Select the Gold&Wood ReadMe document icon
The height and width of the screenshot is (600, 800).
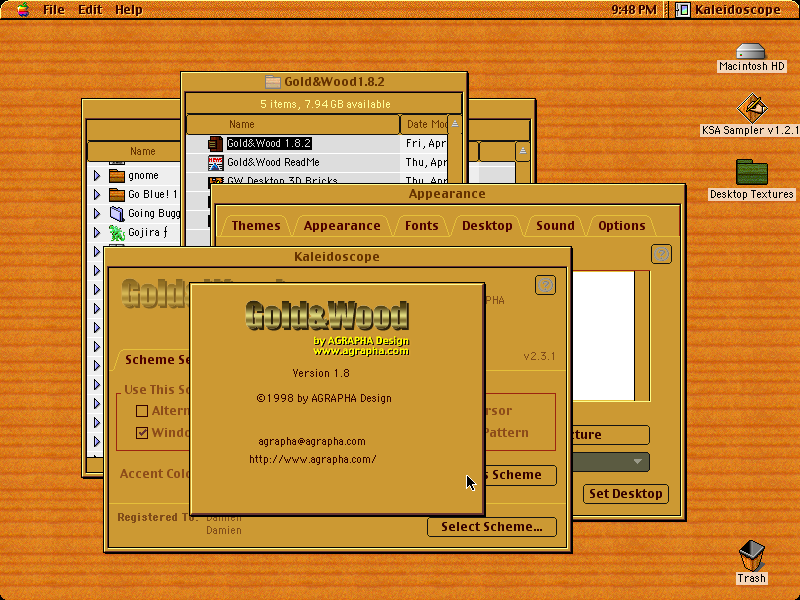(x=215, y=163)
